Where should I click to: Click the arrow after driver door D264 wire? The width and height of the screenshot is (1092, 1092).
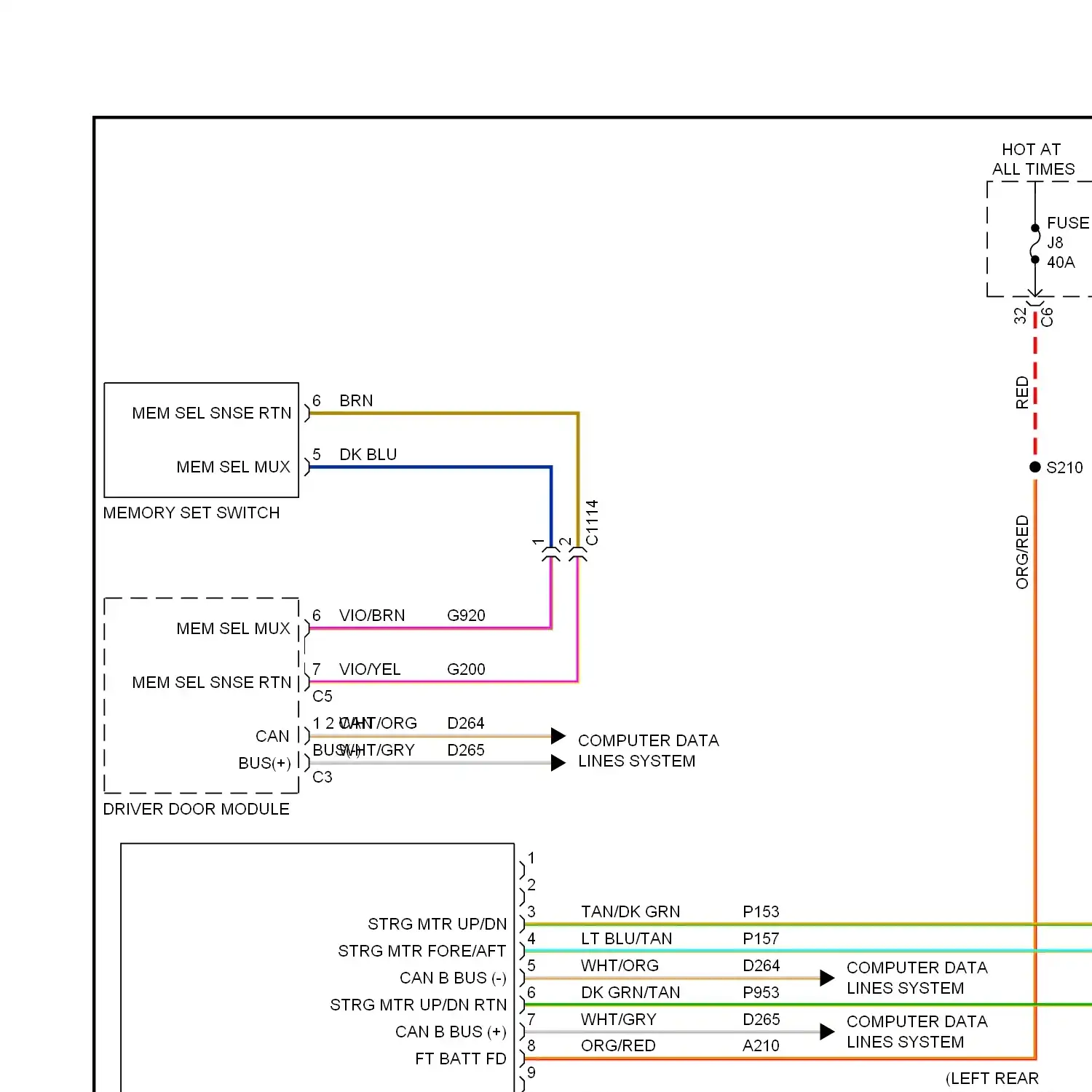558,736
